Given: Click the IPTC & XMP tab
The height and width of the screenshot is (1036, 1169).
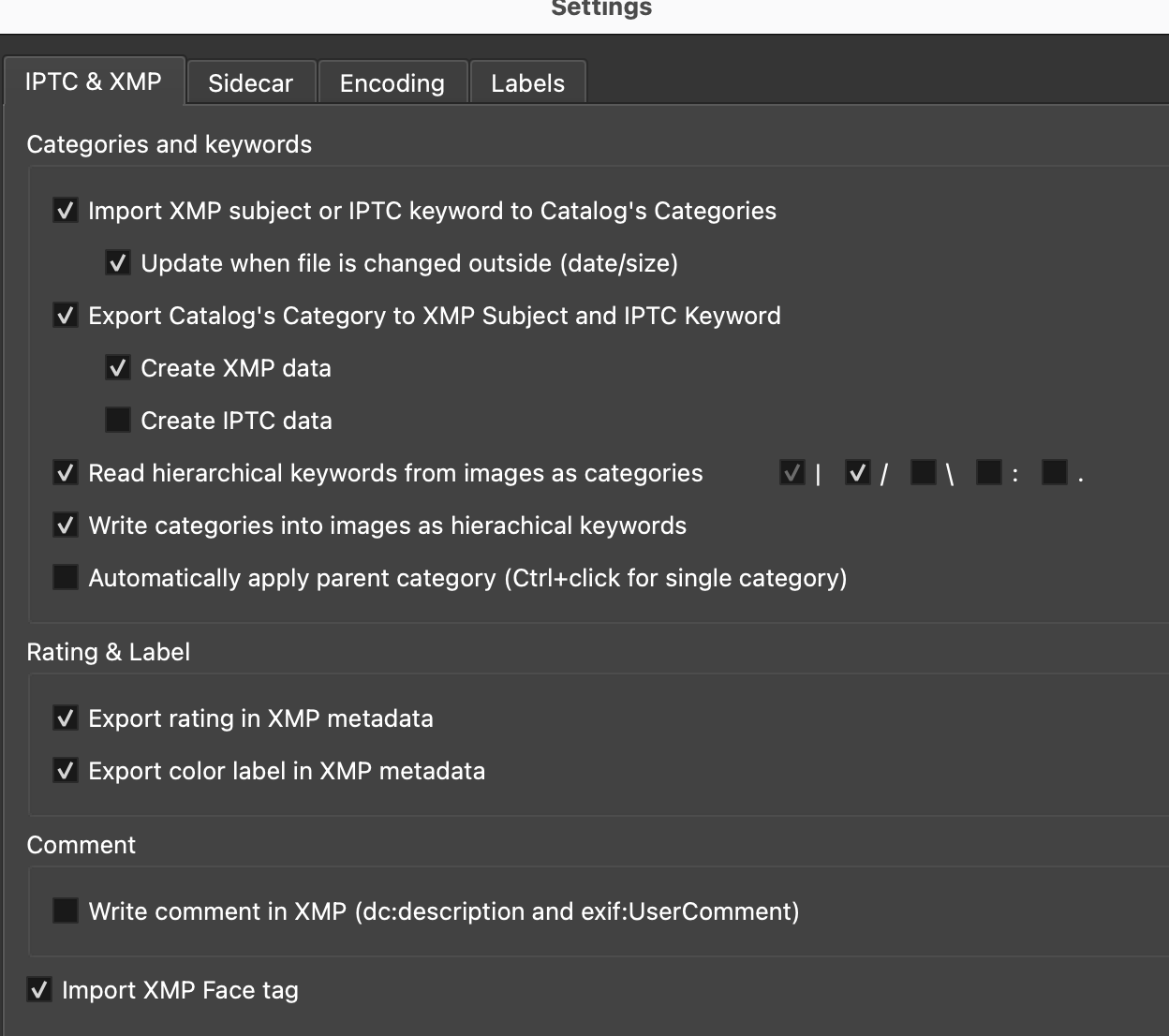Looking at the screenshot, I should coord(93,81).
